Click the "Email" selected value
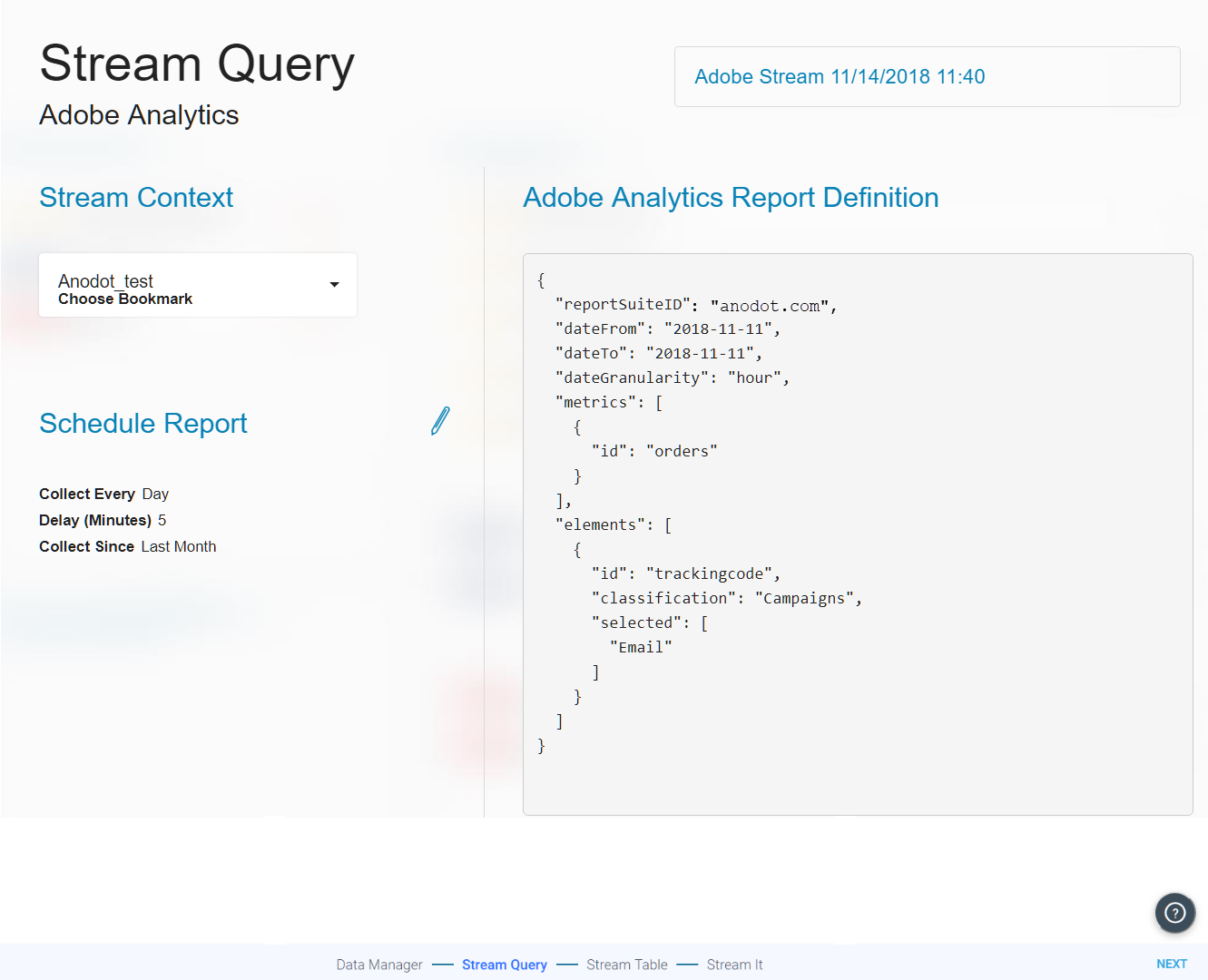The width and height of the screenshot is (1208, 980). [x=641, y=648]
